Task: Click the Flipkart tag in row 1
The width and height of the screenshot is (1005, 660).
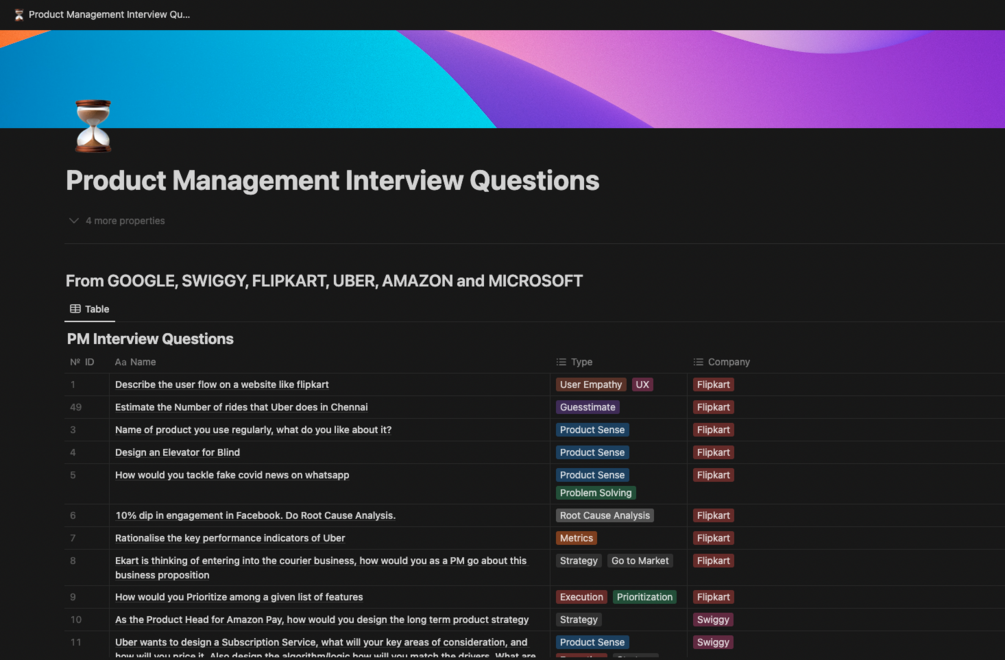Action: tap(713, 384)
